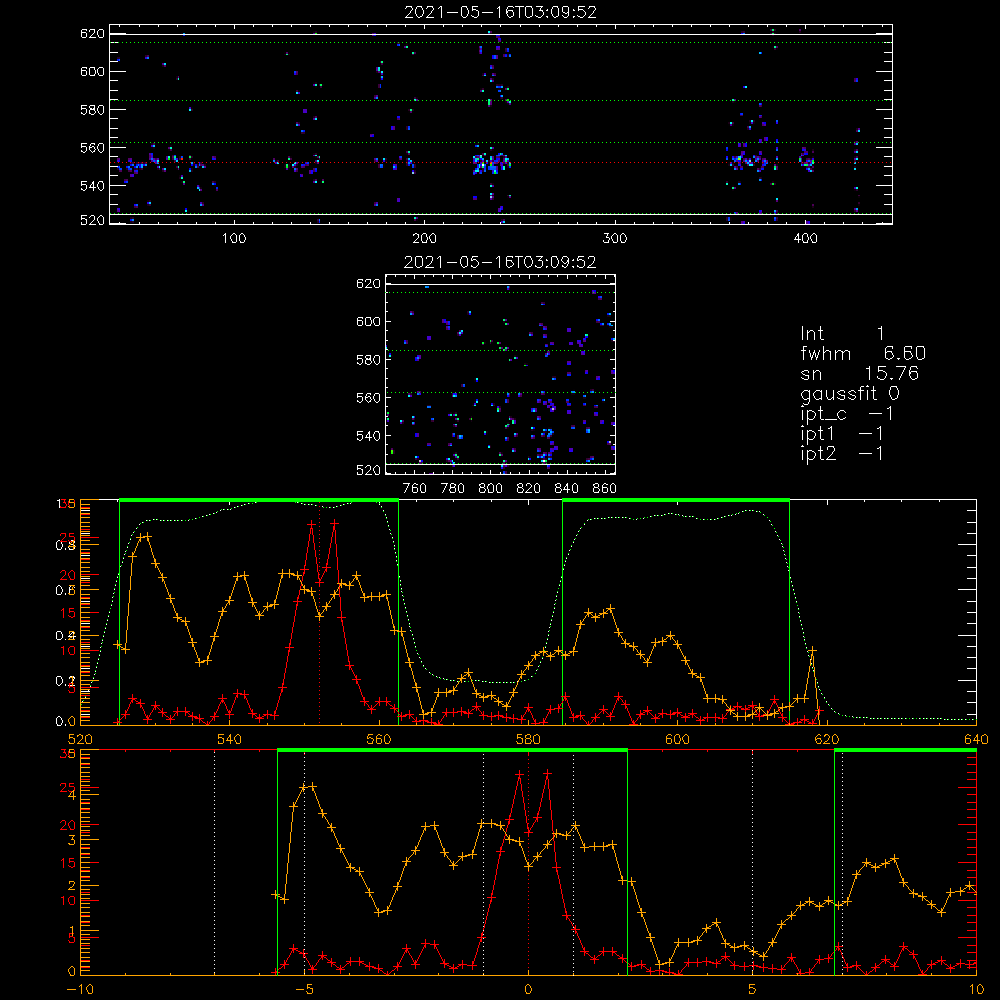This screenshot has width=1000, height=1000.
Task: Click x-axis label 860 in middle image
Action: click(605, 489)
